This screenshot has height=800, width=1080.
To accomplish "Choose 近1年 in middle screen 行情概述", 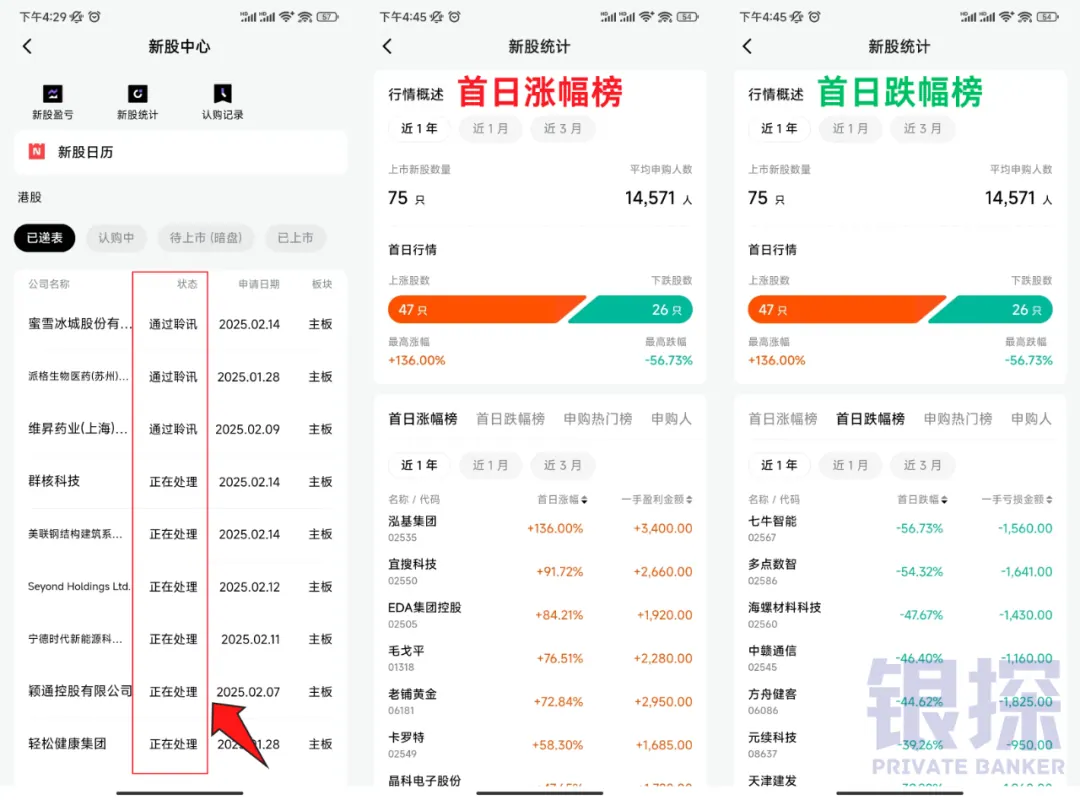I will 419,128.
